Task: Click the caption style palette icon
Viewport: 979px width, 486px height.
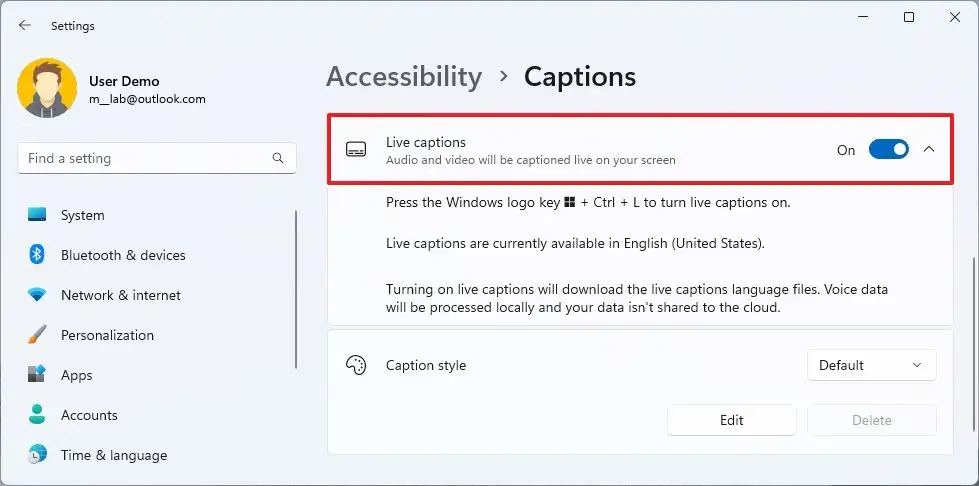Action: point(356,365)
